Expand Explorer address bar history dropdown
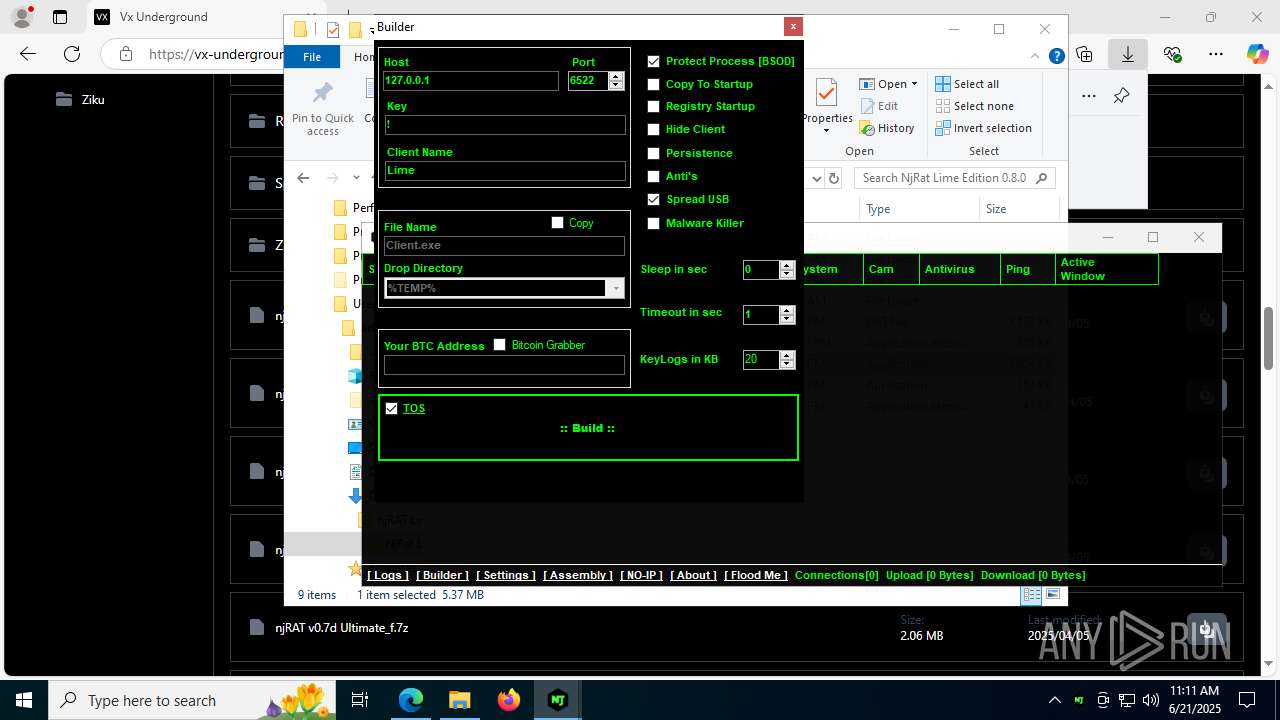 (x=815, y=178)
